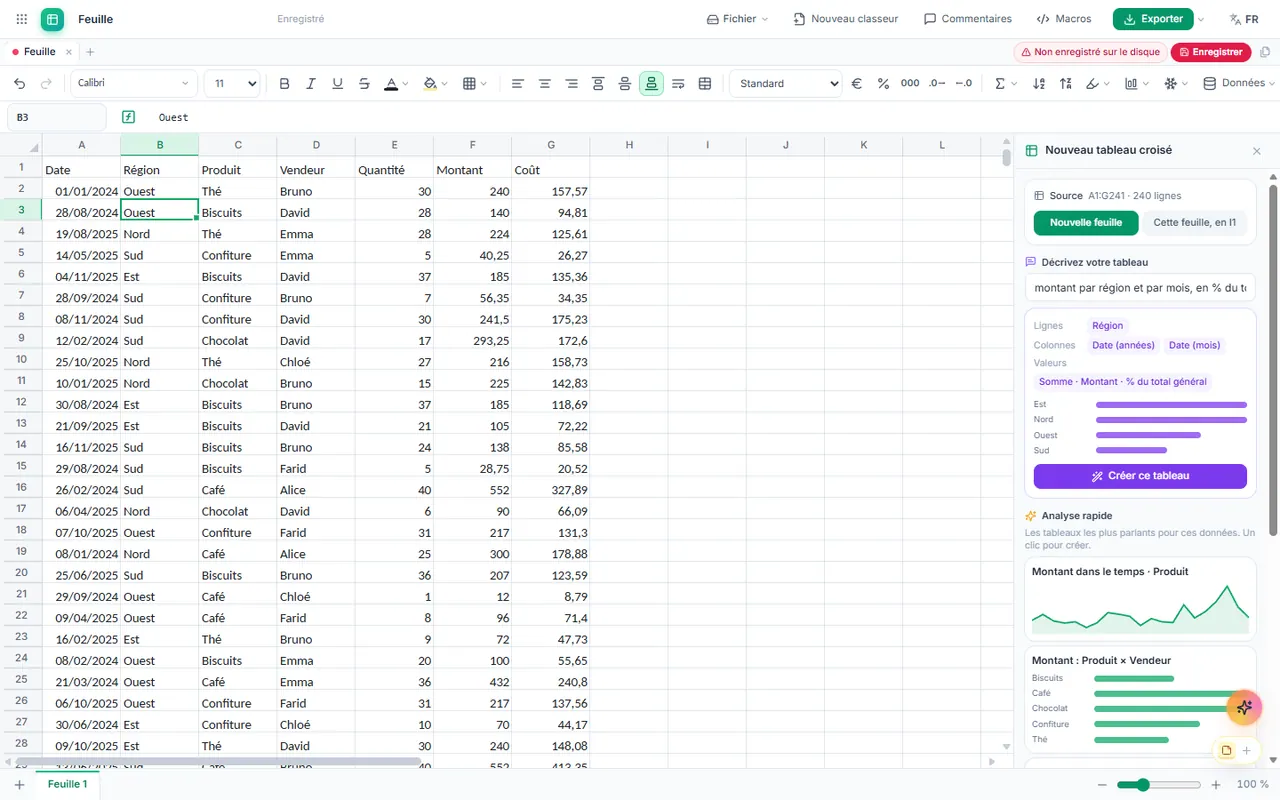Underline the selected cell text
The width and height of the screenshot is (1280, 800).
pos(337,84)
